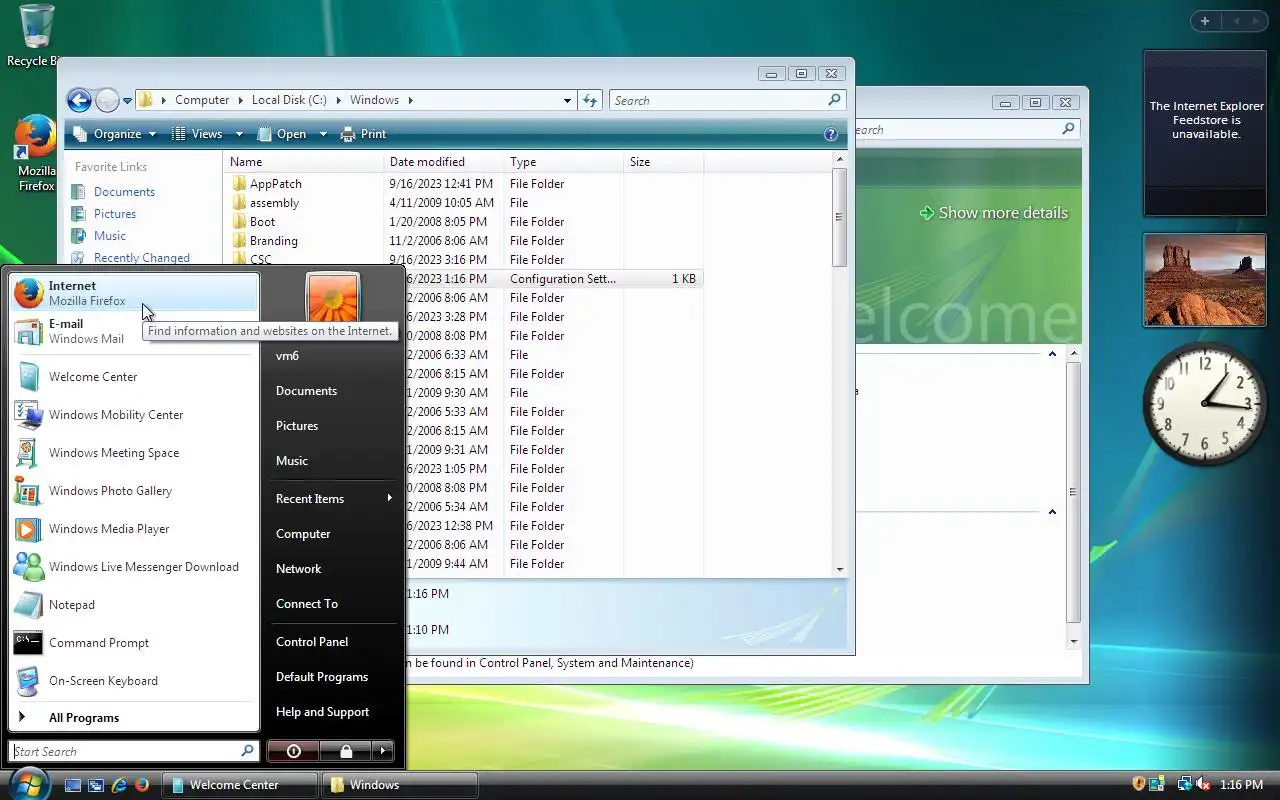Click Computer in the address breadcrumb

pyautogui.click(x=202, y=100)
